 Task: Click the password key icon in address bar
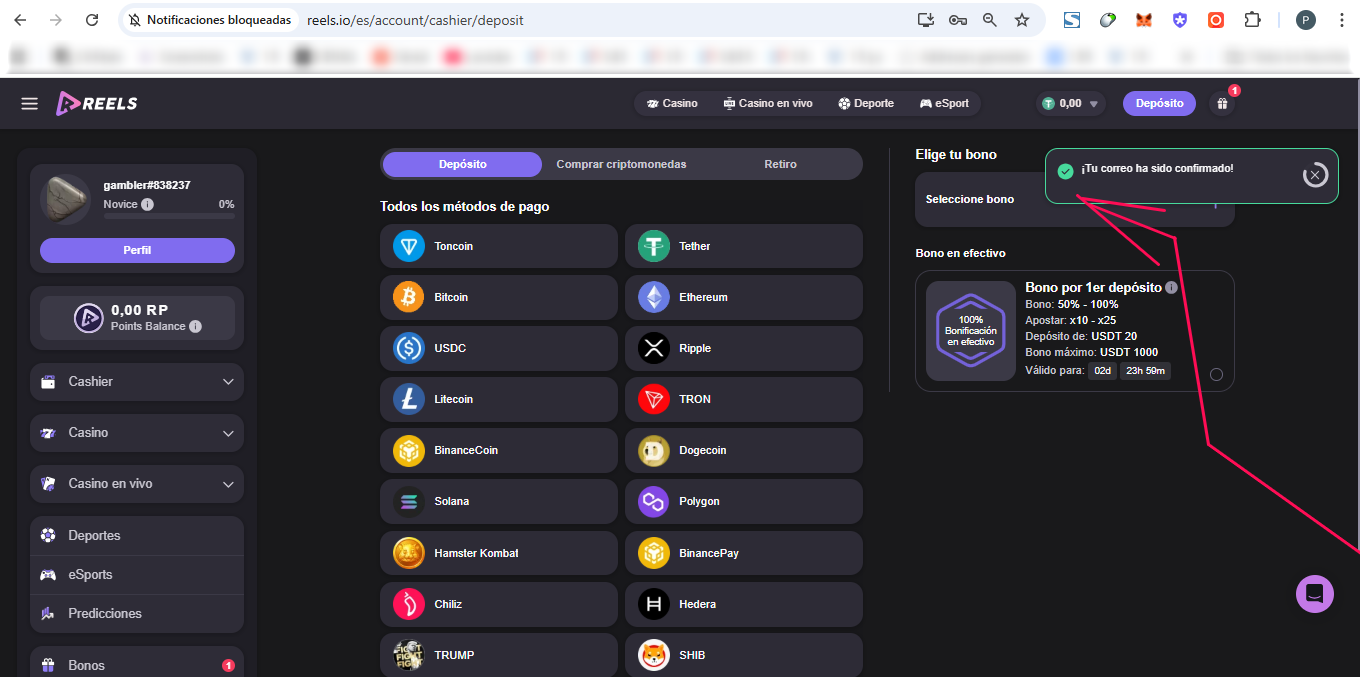click(958, 20)
